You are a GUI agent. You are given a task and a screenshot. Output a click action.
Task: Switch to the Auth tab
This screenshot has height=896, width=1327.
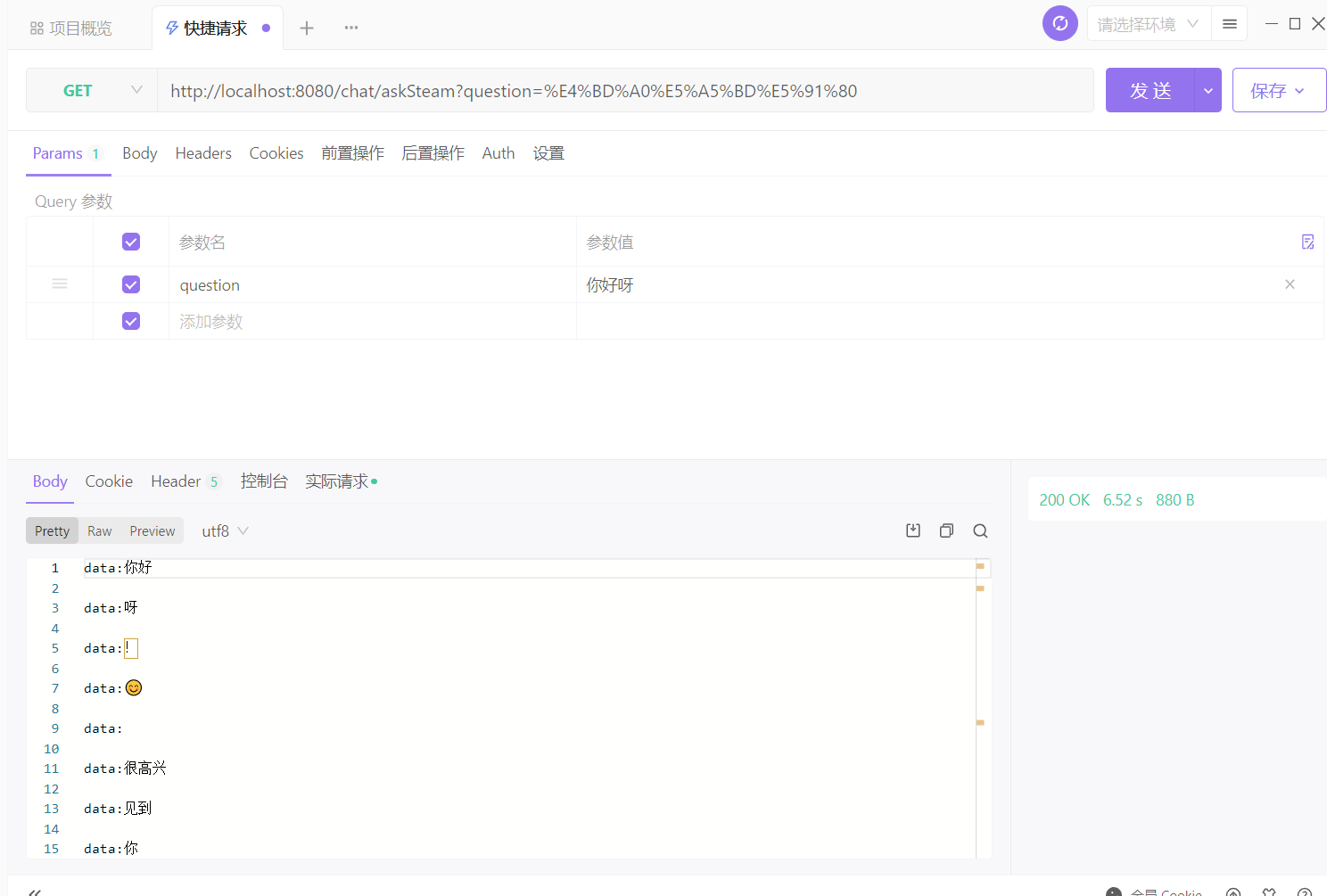point(499,153)
